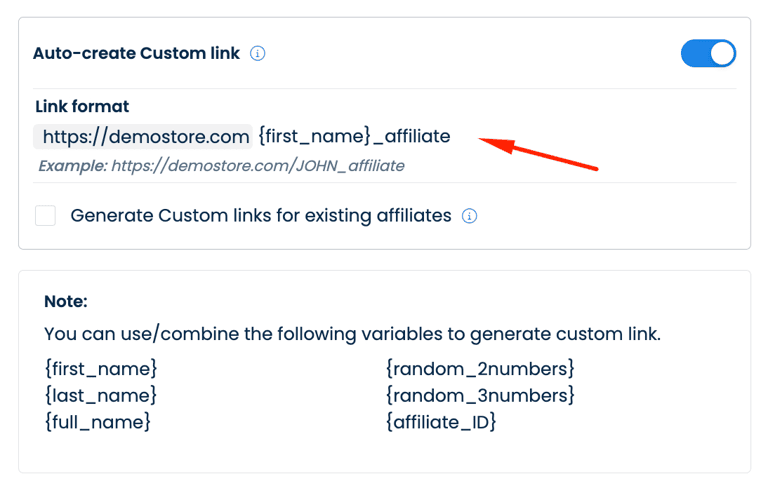Click the "Note:" heading
Image resolution: width=768 pixels, height=488 pixels.
pyautogui.click(x=66, y=301)
